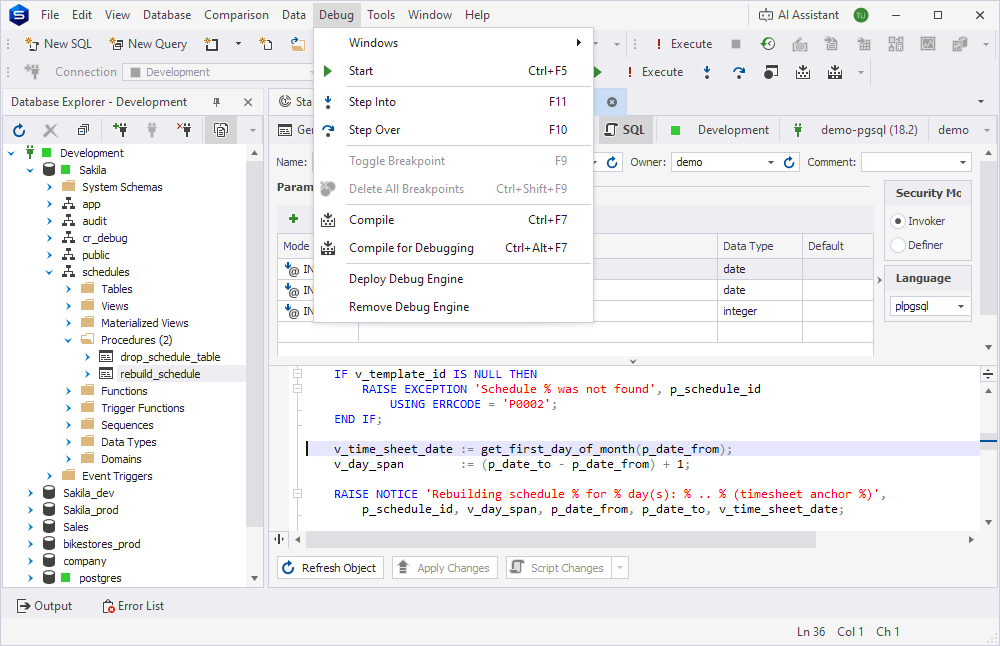The width and height of the screenshot is (1000, 646).
Task: Refresh the Owner list icon
Action: [789, 163]
